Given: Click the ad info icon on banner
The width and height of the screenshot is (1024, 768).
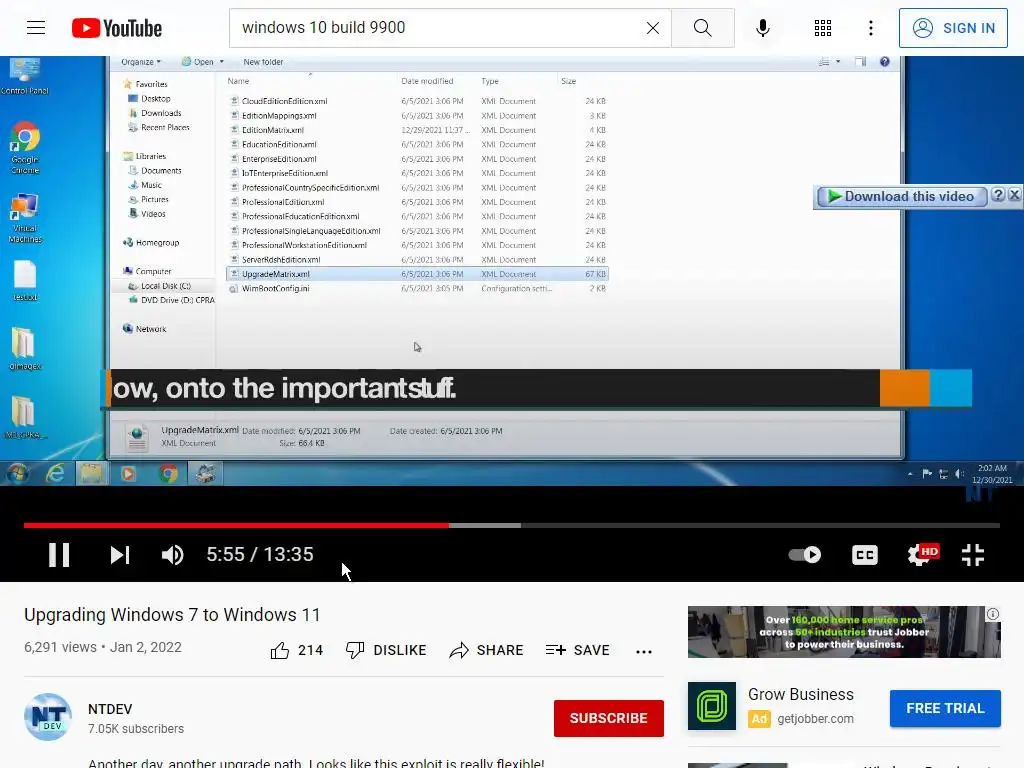Looking at the screenshot, I should point(993,614).
